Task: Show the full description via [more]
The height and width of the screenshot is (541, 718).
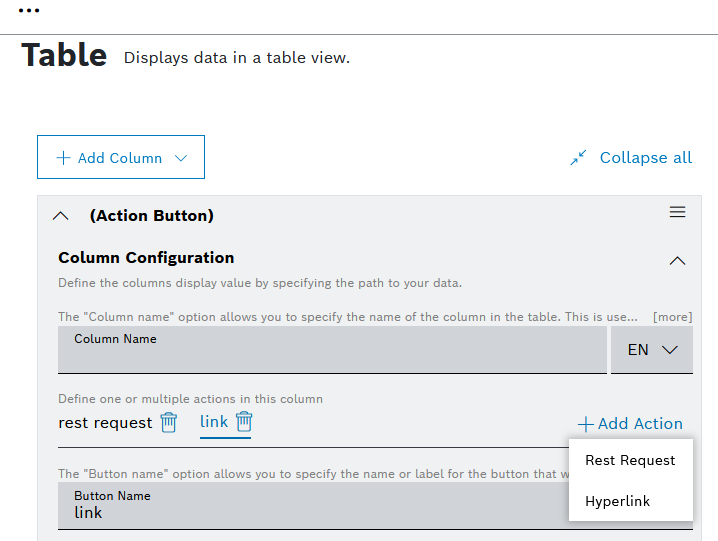Action: point(672,317)
